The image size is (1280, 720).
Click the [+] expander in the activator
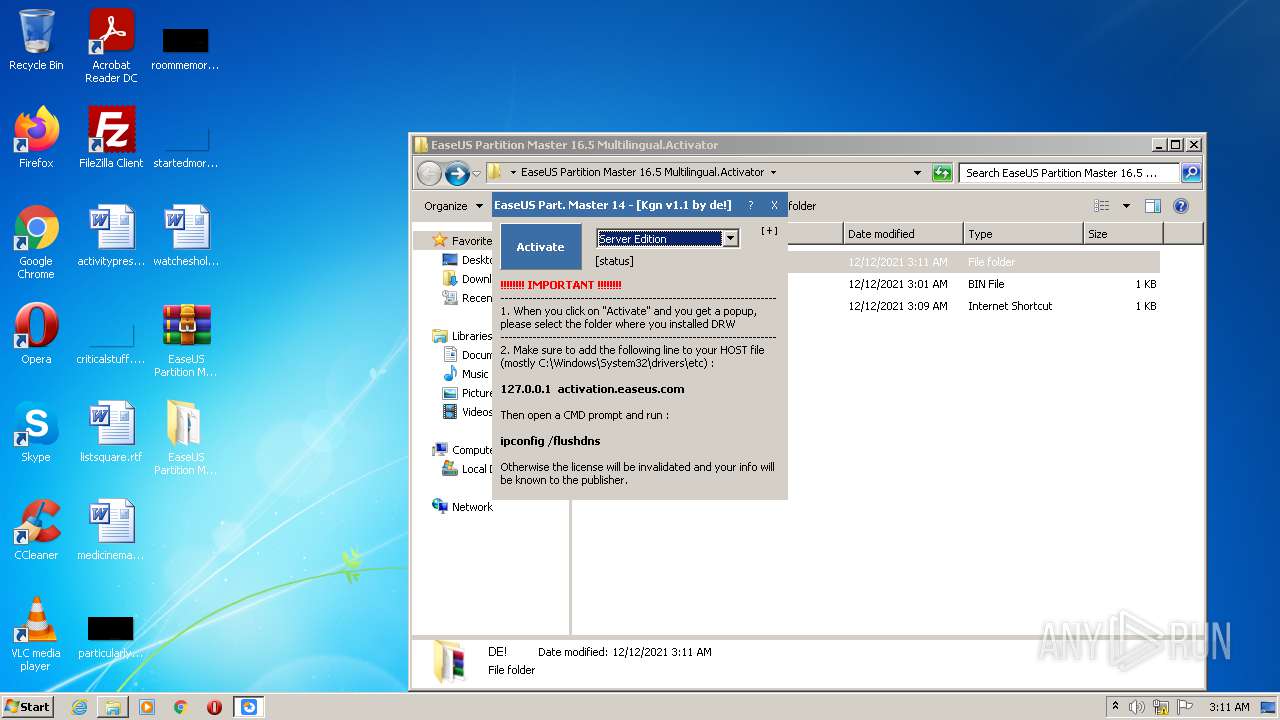point(769,231)
